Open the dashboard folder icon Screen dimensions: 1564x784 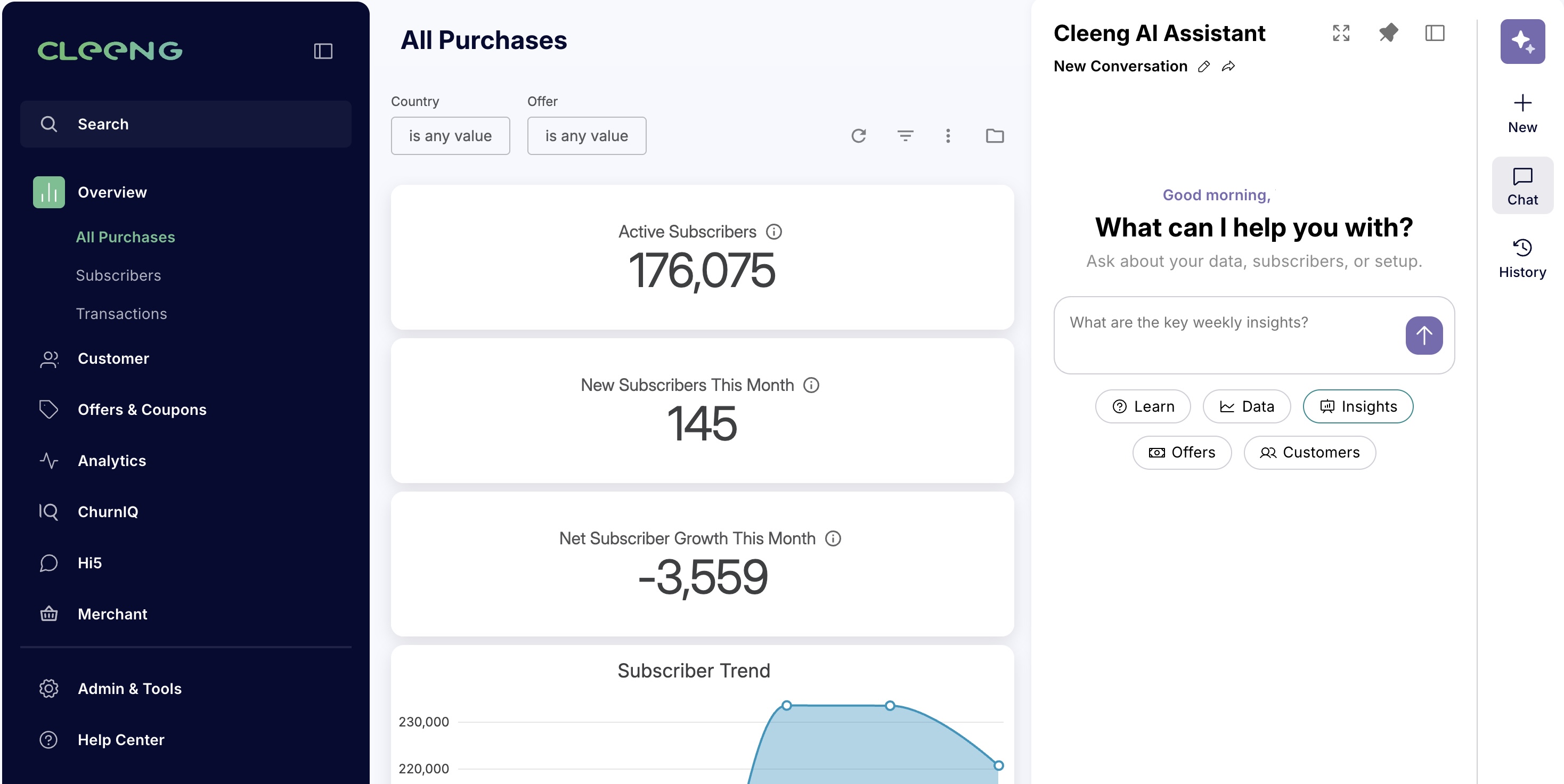coord(995,136)
